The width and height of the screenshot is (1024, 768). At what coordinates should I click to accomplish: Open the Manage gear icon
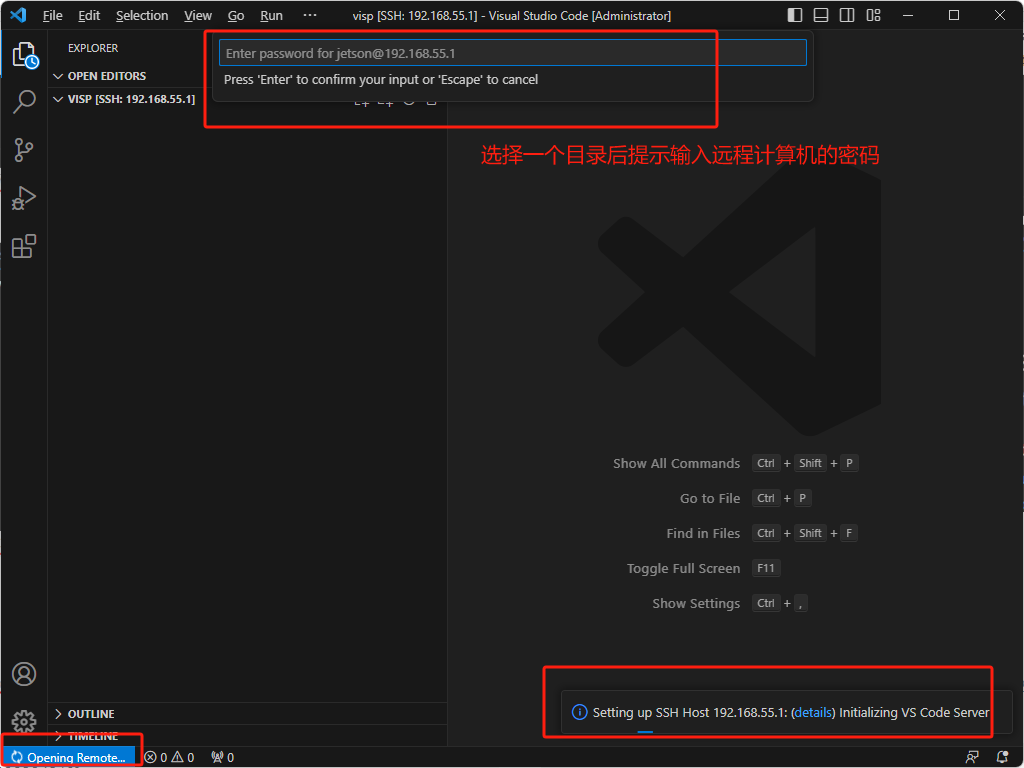coord(24,722)
